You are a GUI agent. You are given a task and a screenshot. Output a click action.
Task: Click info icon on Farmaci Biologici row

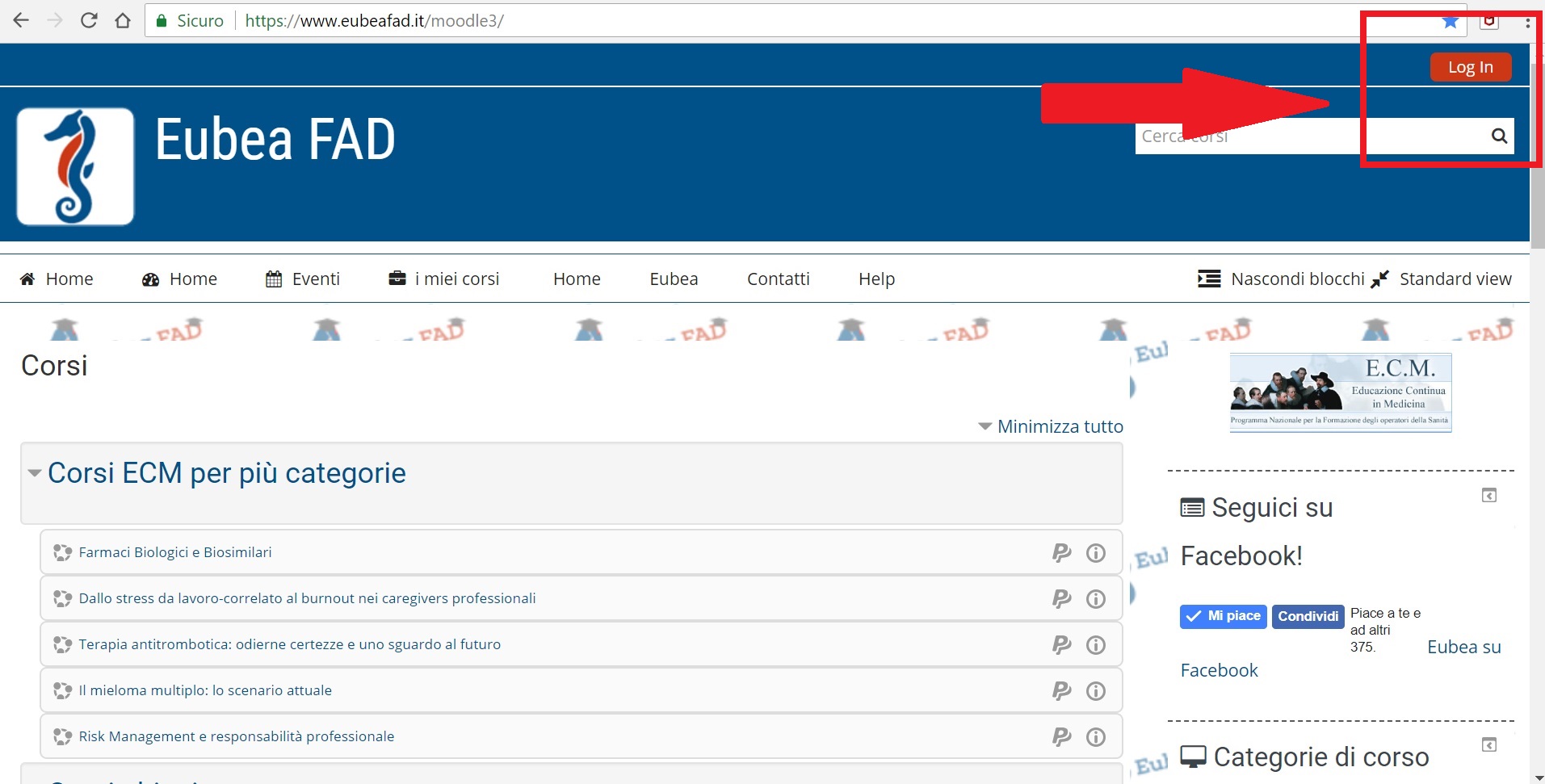coord(1096,553)
